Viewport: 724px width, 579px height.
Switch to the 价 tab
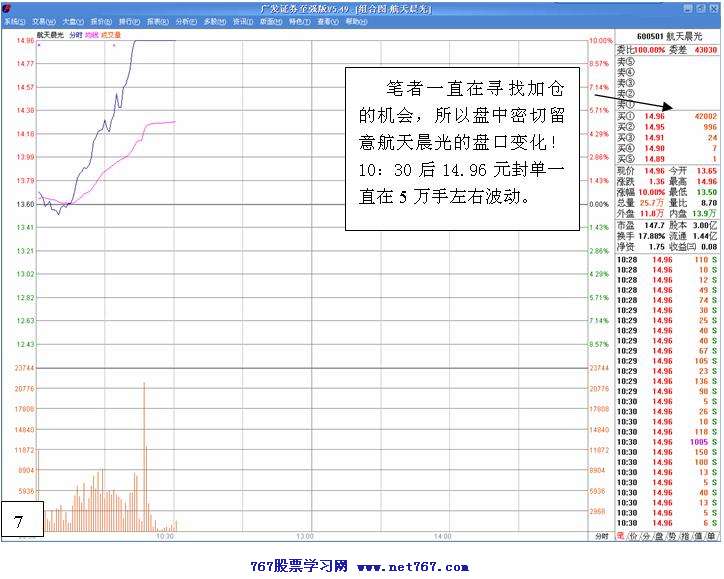click(x=634, y=537)
